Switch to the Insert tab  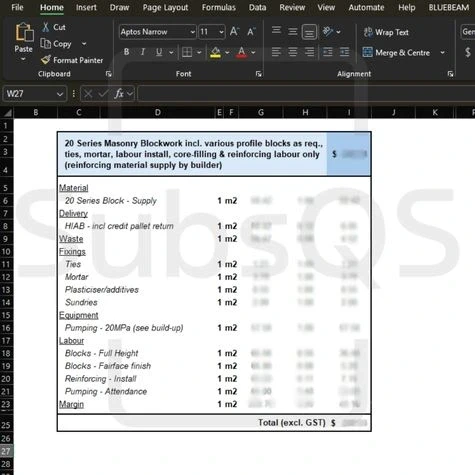[x=86, y=7]
